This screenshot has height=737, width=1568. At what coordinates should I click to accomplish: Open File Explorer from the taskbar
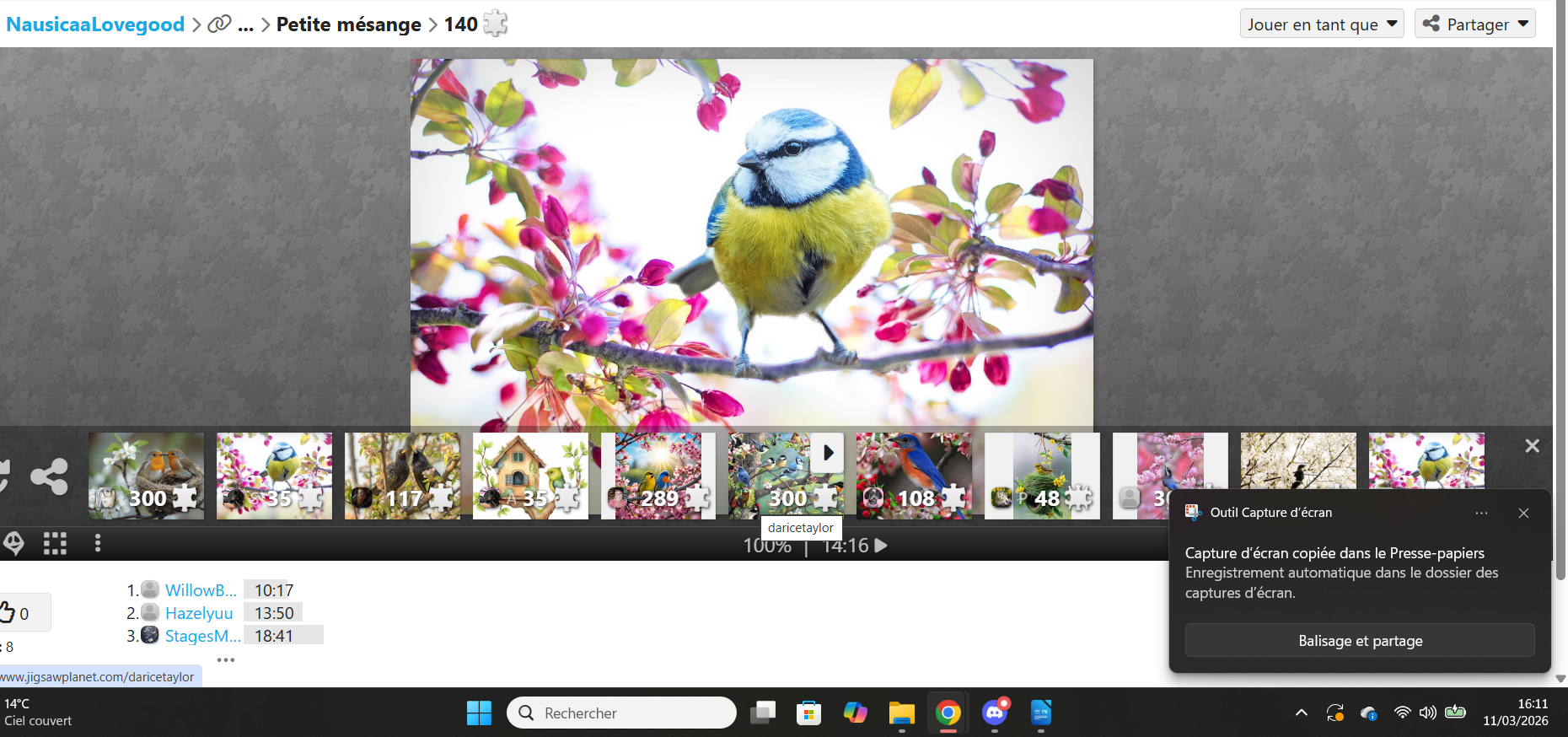[901, 713]
